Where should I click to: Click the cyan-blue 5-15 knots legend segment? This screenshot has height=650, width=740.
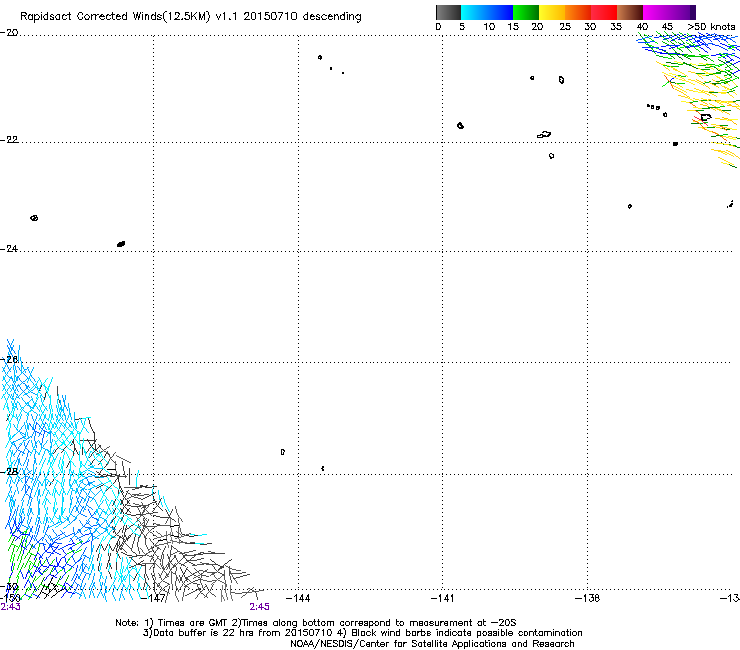click(x=487, y=12)
